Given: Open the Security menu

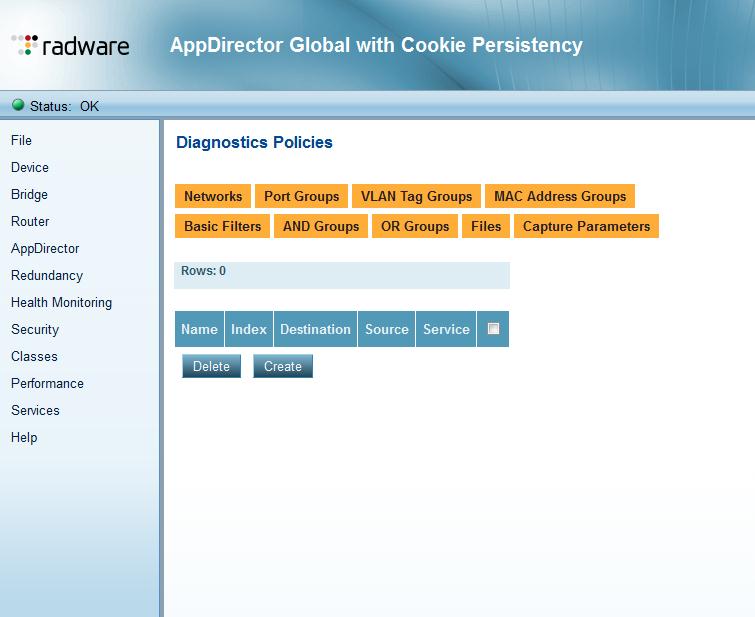Looking at the screenshot, I should [35, 329].
